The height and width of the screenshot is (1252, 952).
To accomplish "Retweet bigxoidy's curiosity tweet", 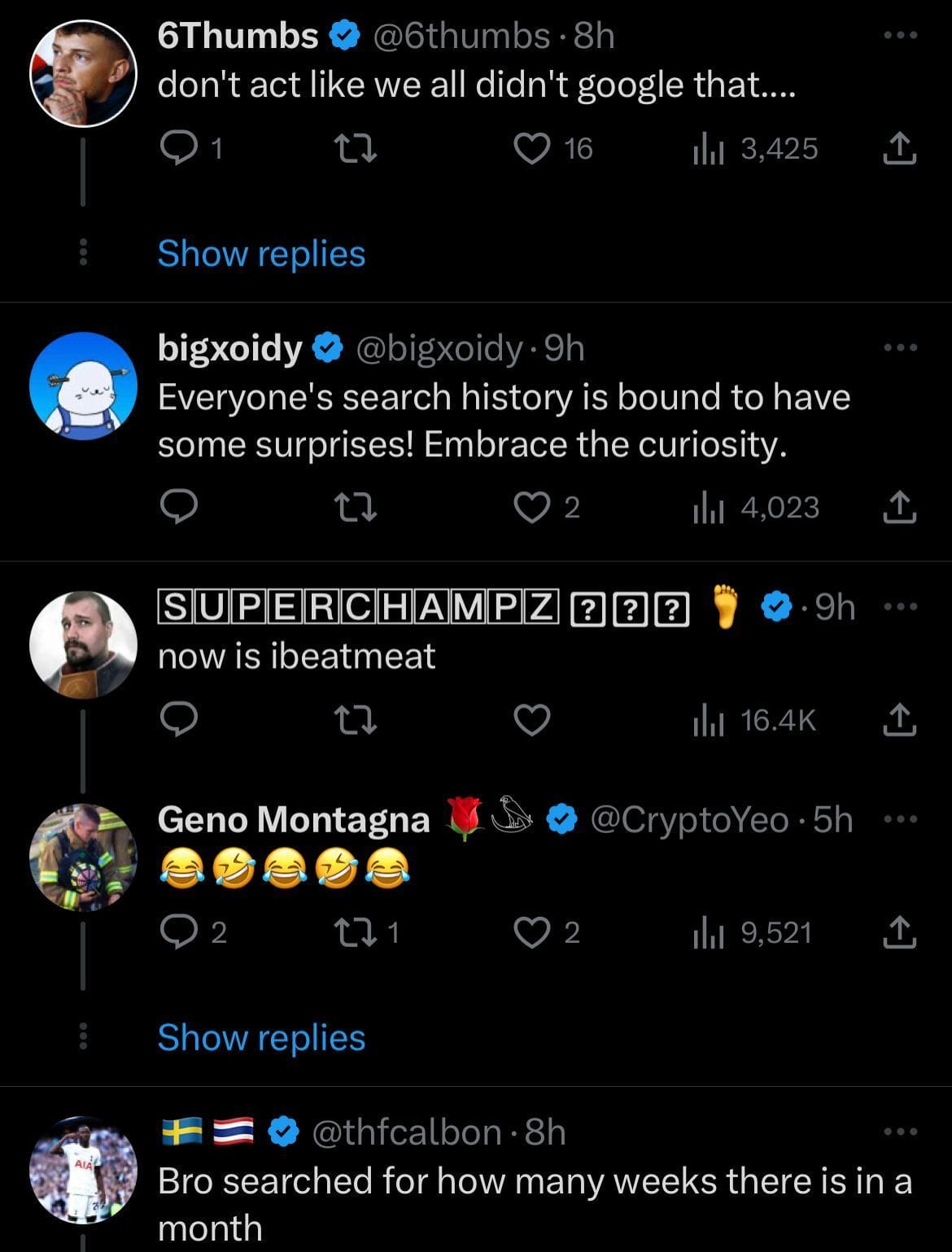I will 356,507.
